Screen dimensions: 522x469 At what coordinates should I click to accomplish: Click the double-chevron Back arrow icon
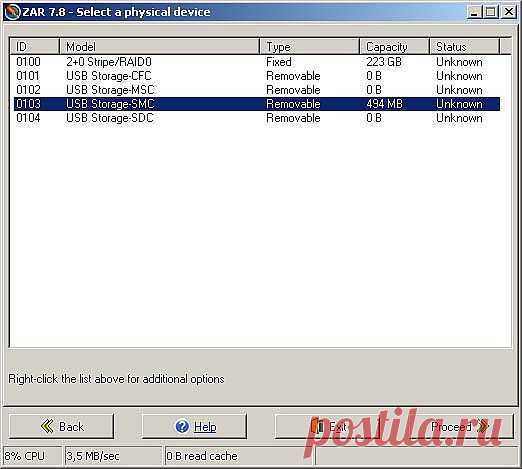(47, 426)
